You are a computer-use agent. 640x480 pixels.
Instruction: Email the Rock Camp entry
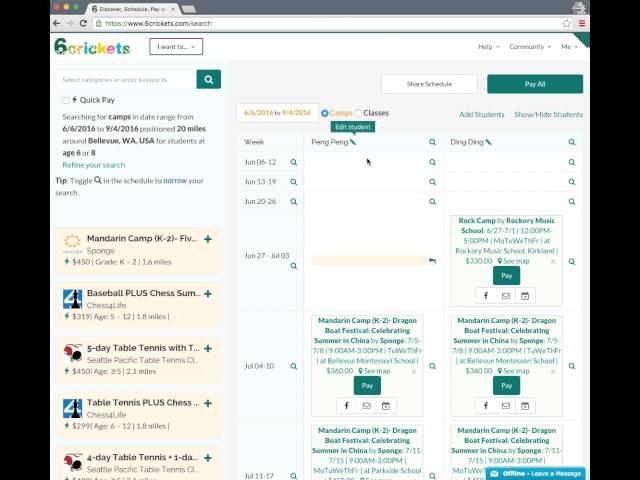506,296
